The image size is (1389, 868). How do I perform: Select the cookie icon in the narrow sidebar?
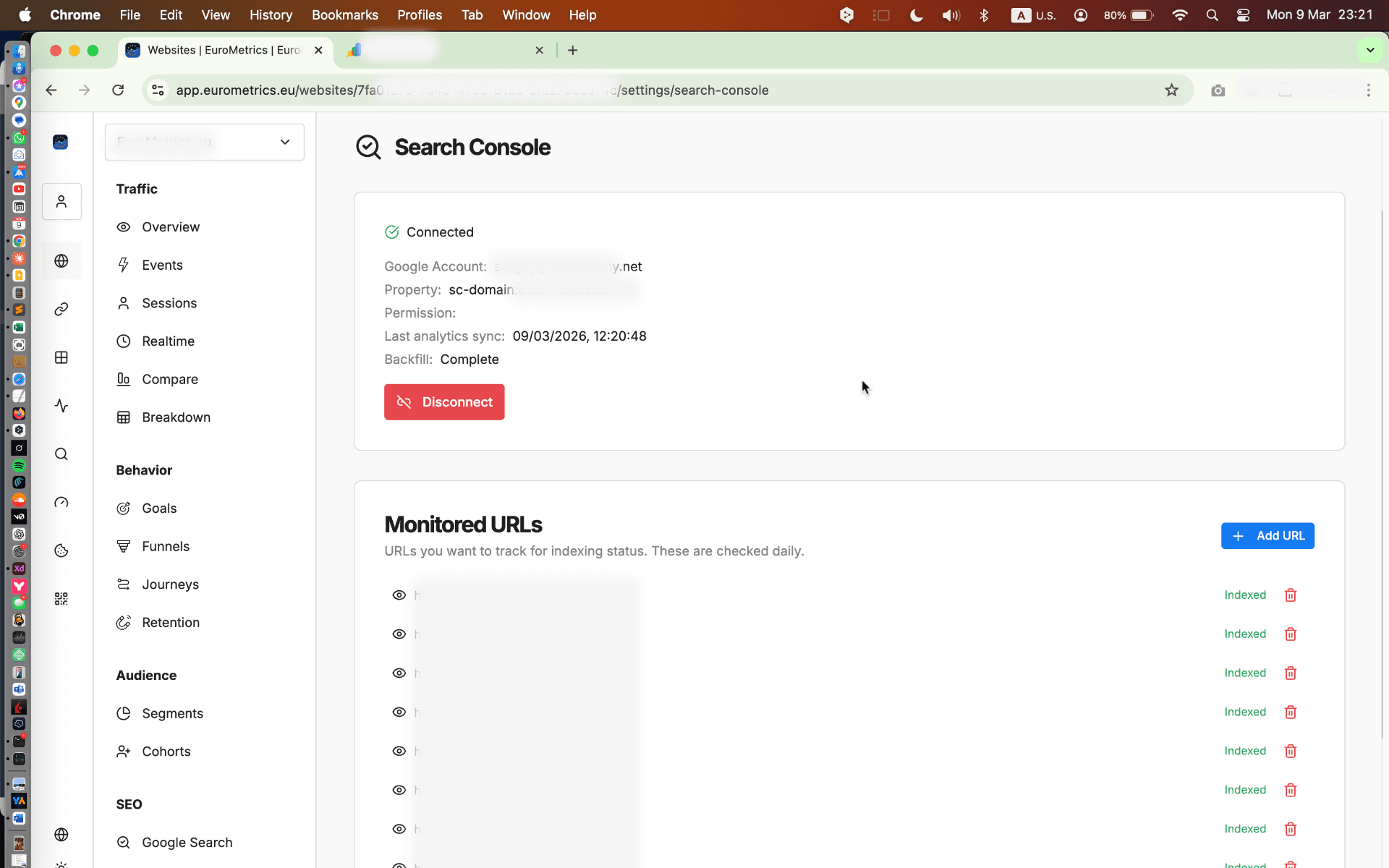point(61,550)
